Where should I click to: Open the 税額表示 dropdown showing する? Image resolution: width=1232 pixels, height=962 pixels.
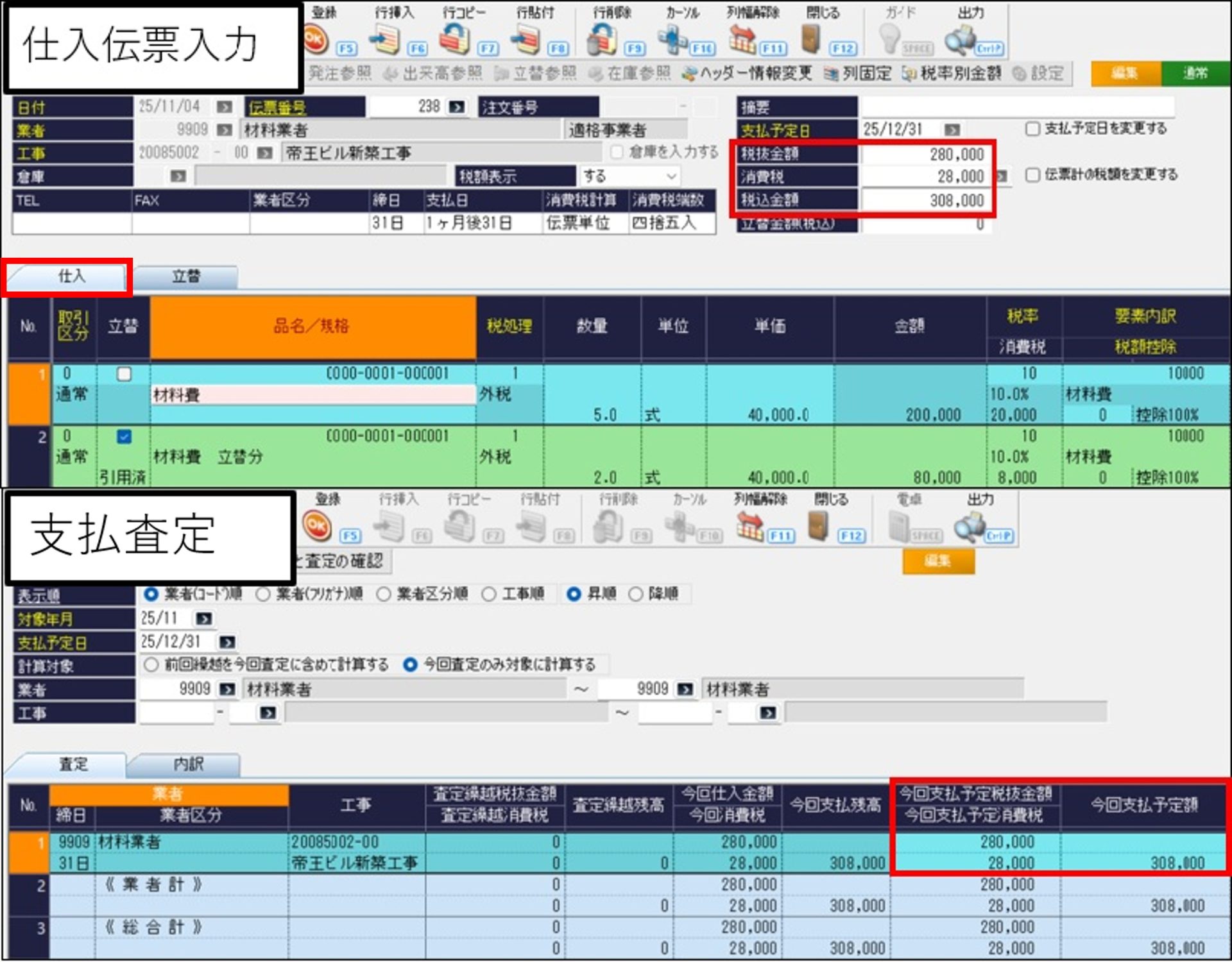(x=671, y=176)
